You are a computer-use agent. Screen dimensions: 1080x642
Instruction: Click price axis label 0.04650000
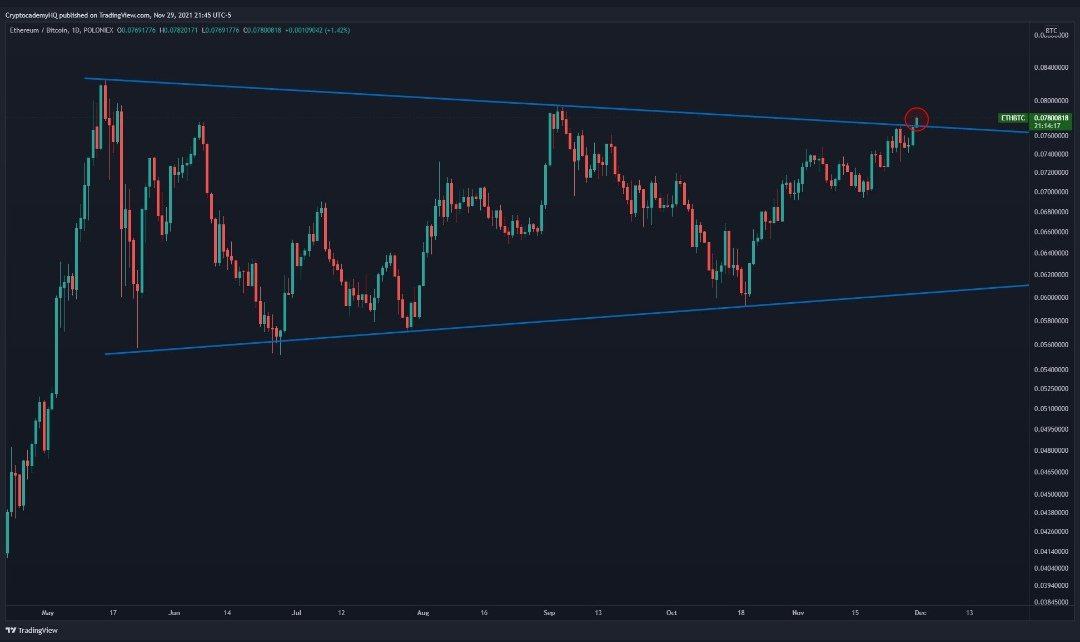tap(1051, 472)
